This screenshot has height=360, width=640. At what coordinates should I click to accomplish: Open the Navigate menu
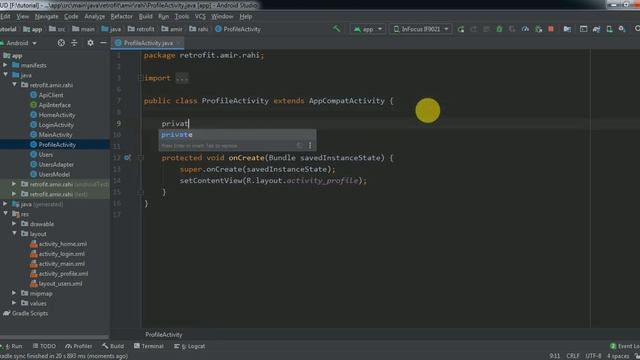tap(46, 16)
